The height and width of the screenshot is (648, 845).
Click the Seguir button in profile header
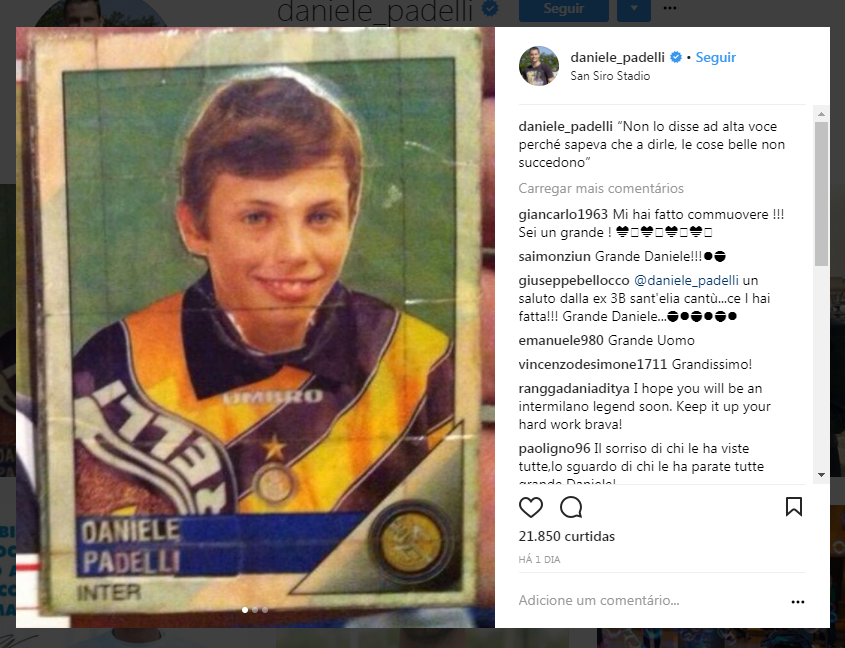pyautogui.click(x=564, y=10)
